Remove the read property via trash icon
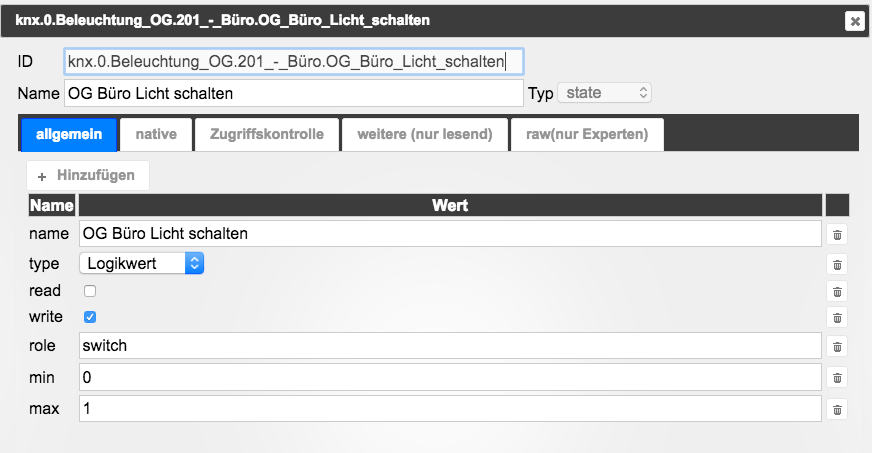The width and height of the screenshot is (872, 453). point(837,292)
